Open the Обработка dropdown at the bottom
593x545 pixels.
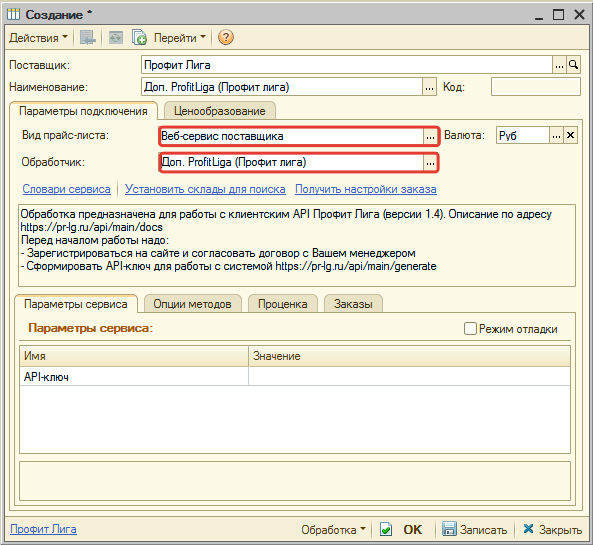pos(333,529)
